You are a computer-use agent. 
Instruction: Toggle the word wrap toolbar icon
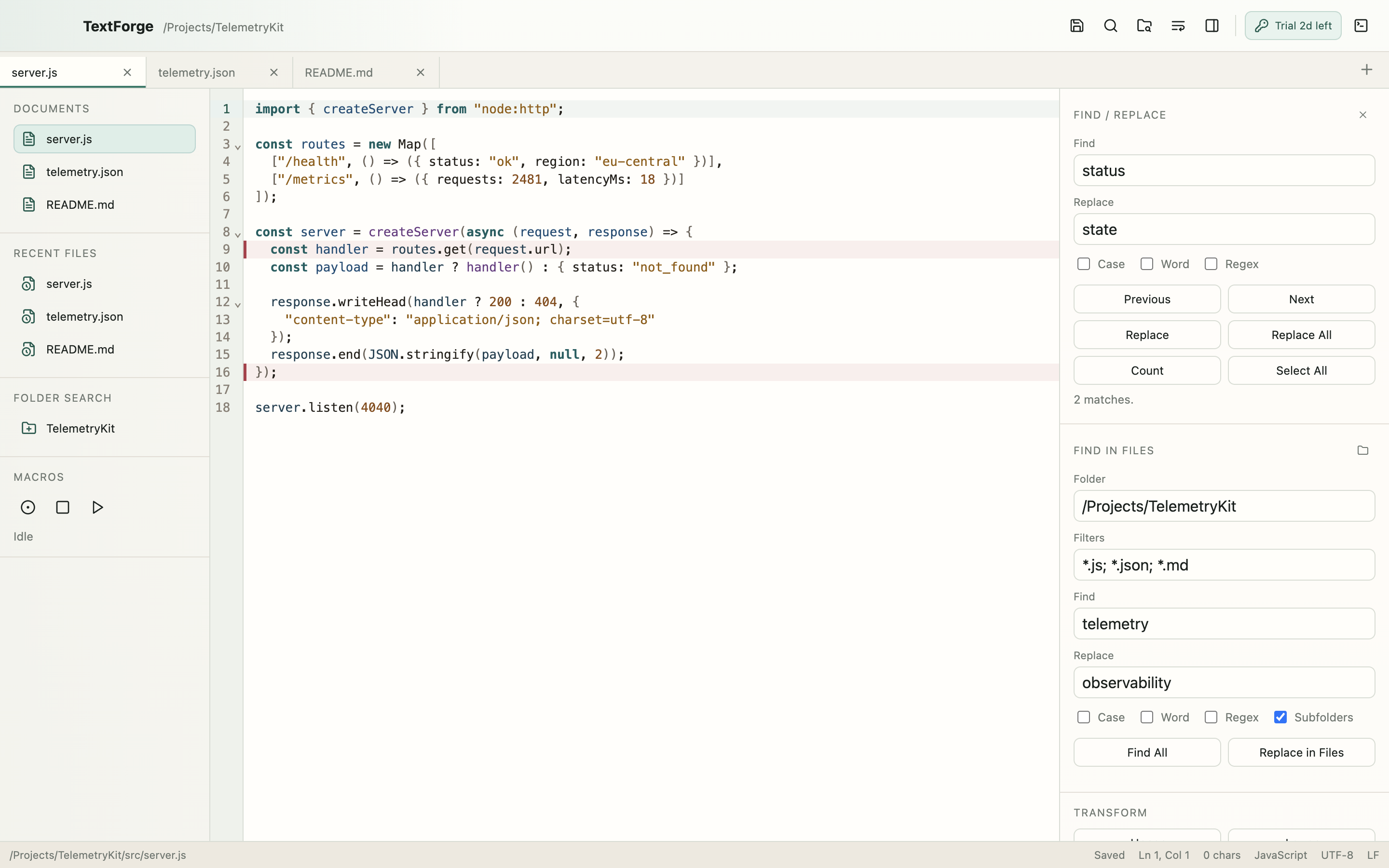click(1178, 26)
